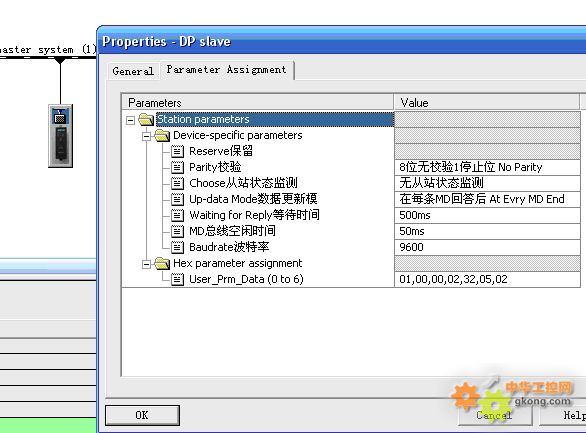Click the Cancel button
The width and height of the screenshot is (586, 433).
click(x=495, y=415)
